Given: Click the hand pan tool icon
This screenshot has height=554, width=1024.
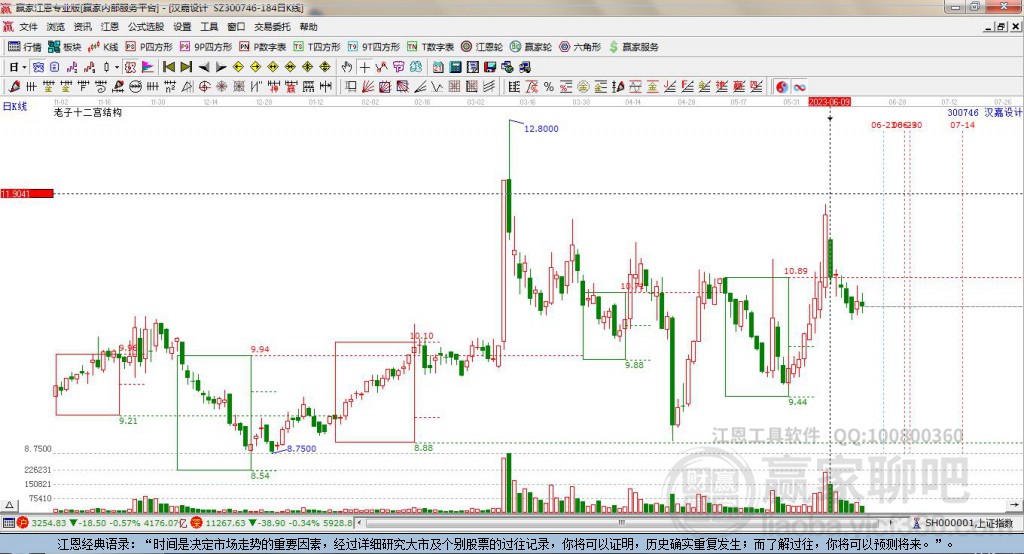Looking at the screenshot, I should click(346, 67).
